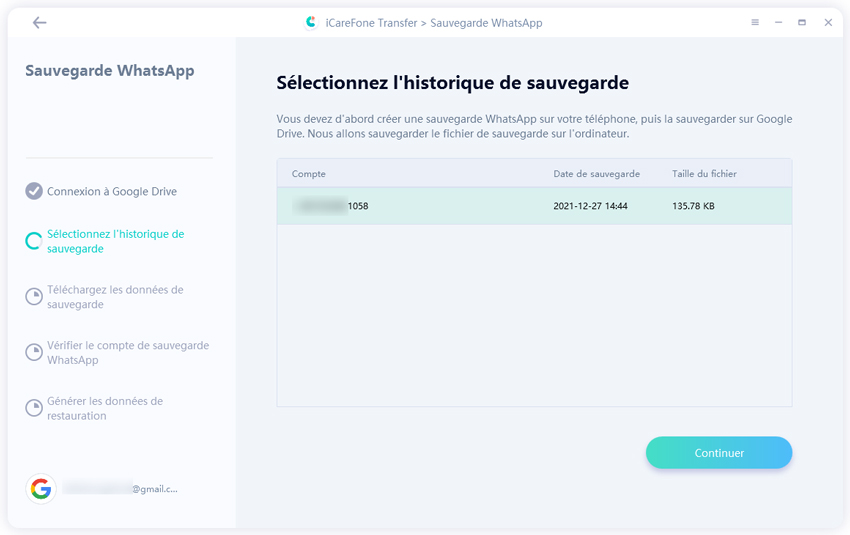Open the Connexion à Google Drive step
850x535 pixels.
pos(112,191)
